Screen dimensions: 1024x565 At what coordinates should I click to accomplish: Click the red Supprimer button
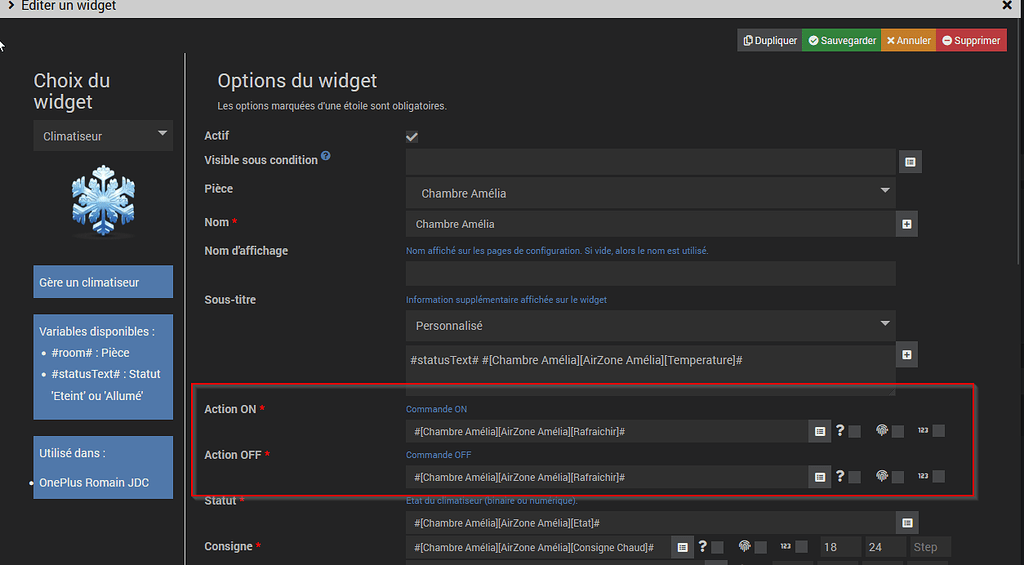(x=971, y=41)
